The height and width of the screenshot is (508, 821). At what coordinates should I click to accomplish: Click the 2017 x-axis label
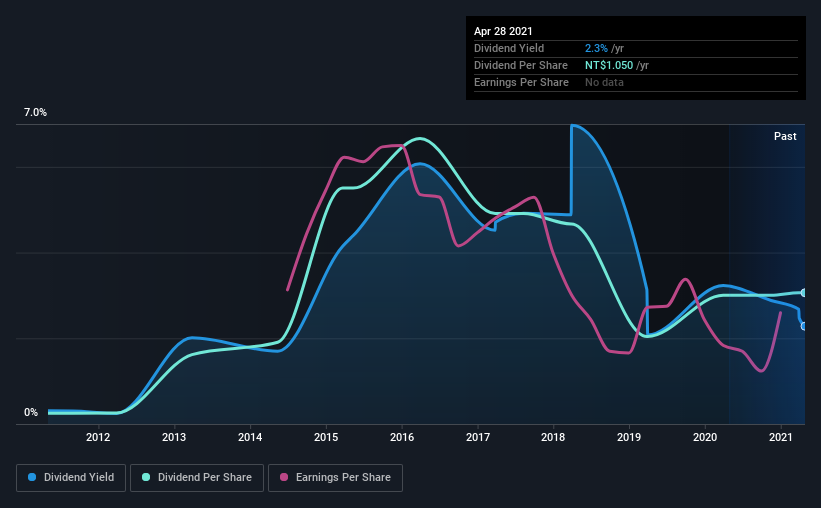[x=478, y=437]
